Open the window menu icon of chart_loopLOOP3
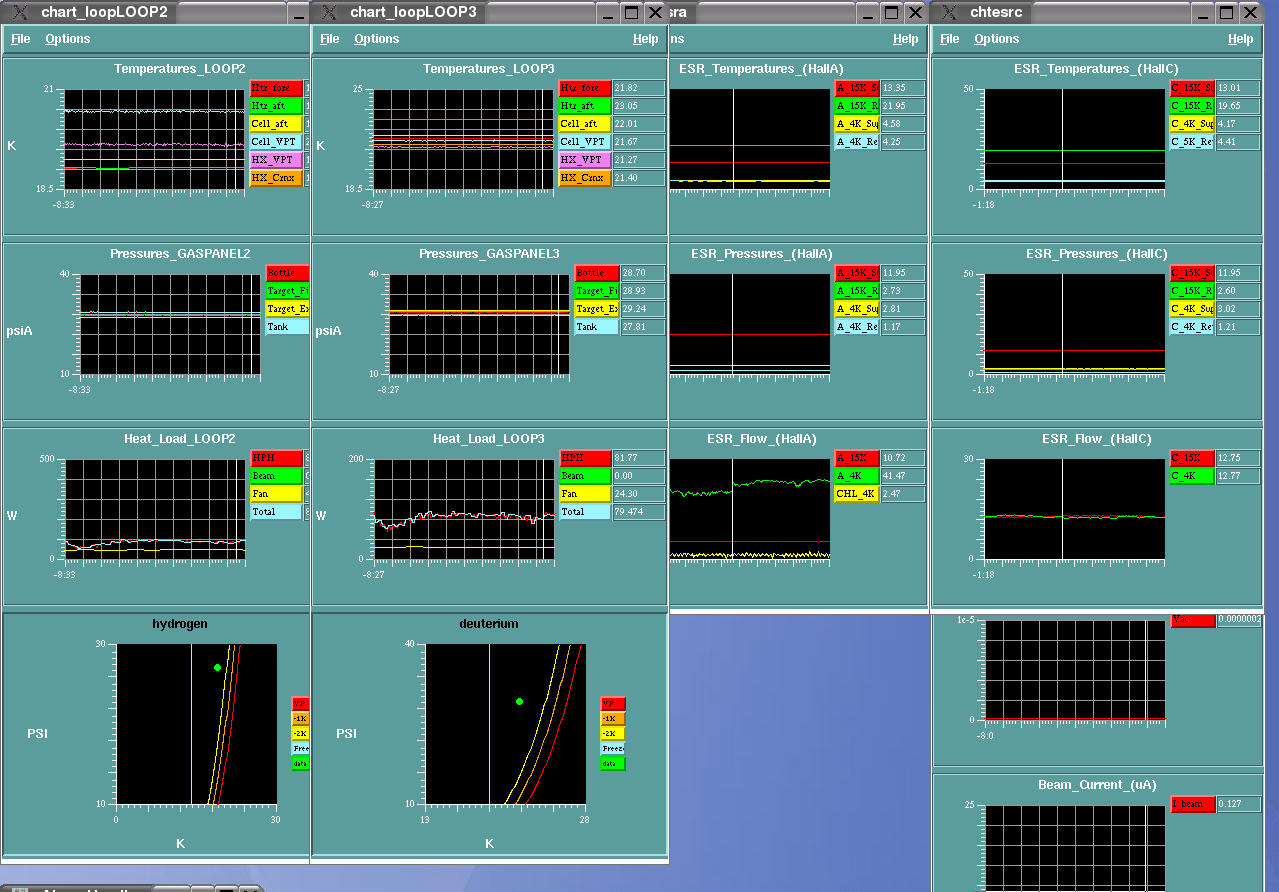Viewport: 1279px width, 892px height. pyautogui.click(x=329, y=13)
